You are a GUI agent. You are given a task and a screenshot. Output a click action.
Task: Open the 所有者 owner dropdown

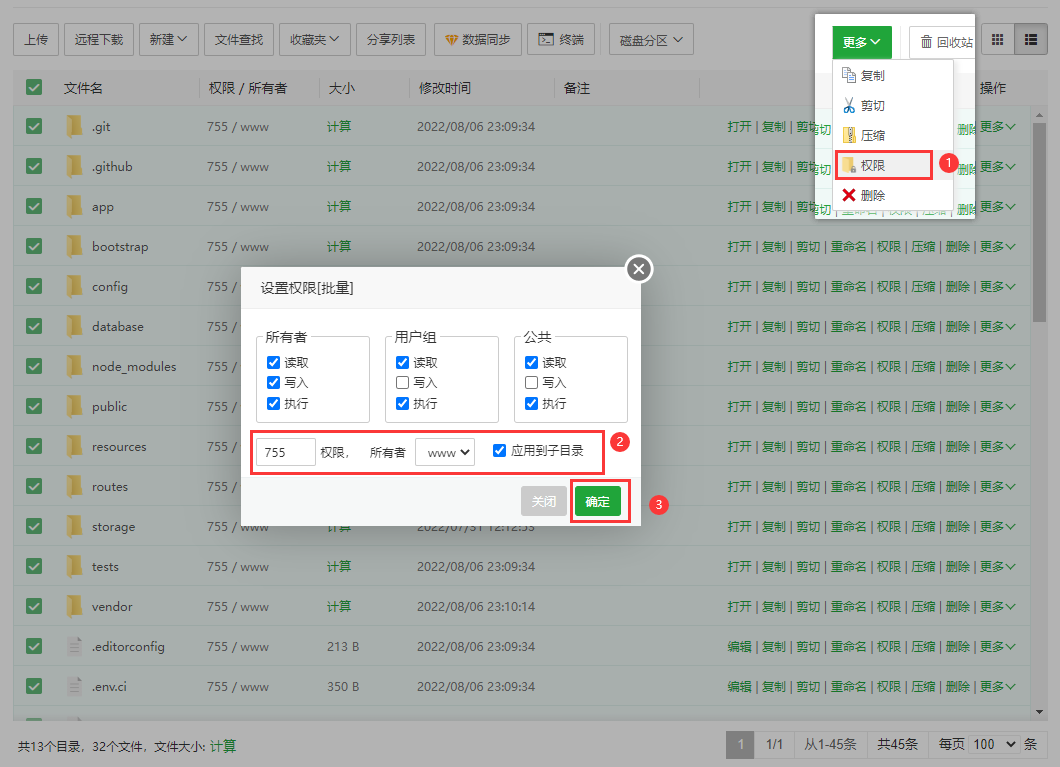[445, 453]
